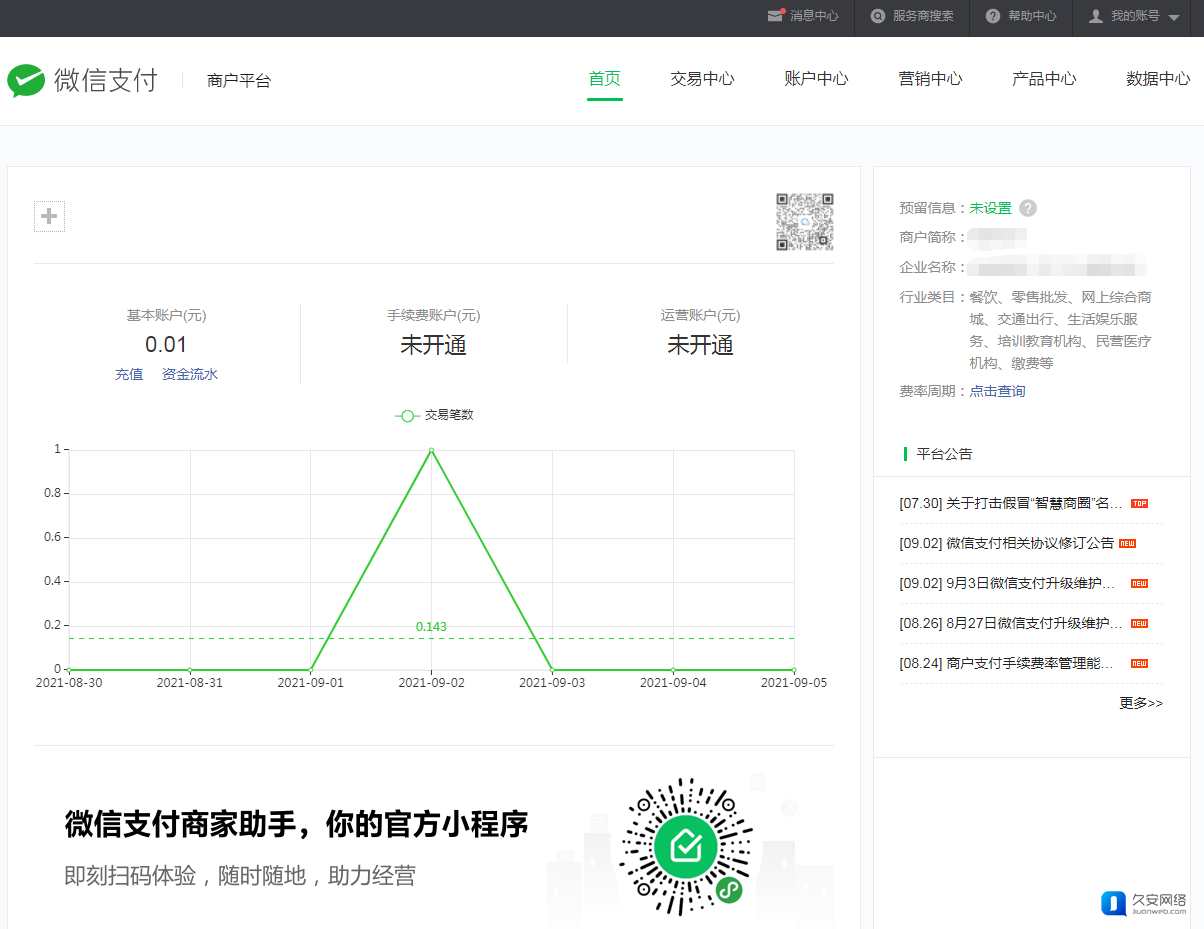Click the 平台公告 section heading
Image resolution: width=1204 pixels, height=929 pixels.
click(945, 454)
